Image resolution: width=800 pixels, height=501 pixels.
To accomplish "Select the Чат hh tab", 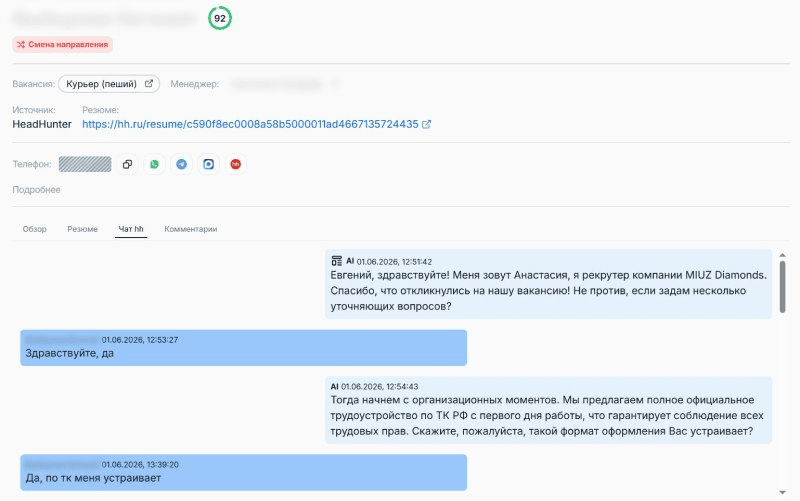I will (x=131, y=229).
